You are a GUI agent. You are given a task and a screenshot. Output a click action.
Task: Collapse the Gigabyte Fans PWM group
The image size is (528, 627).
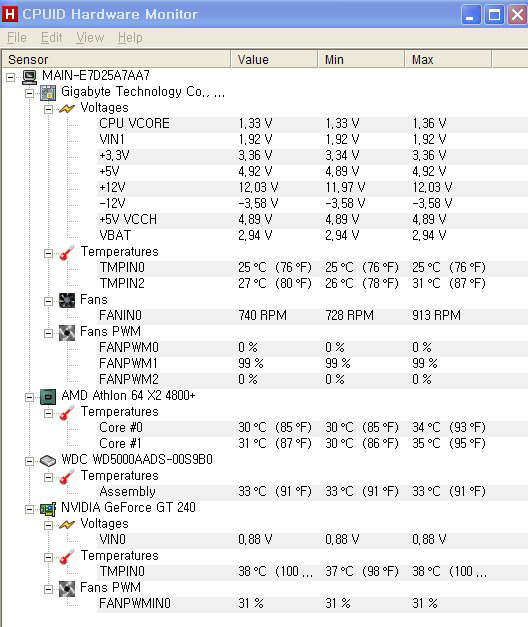pos(48,333)
